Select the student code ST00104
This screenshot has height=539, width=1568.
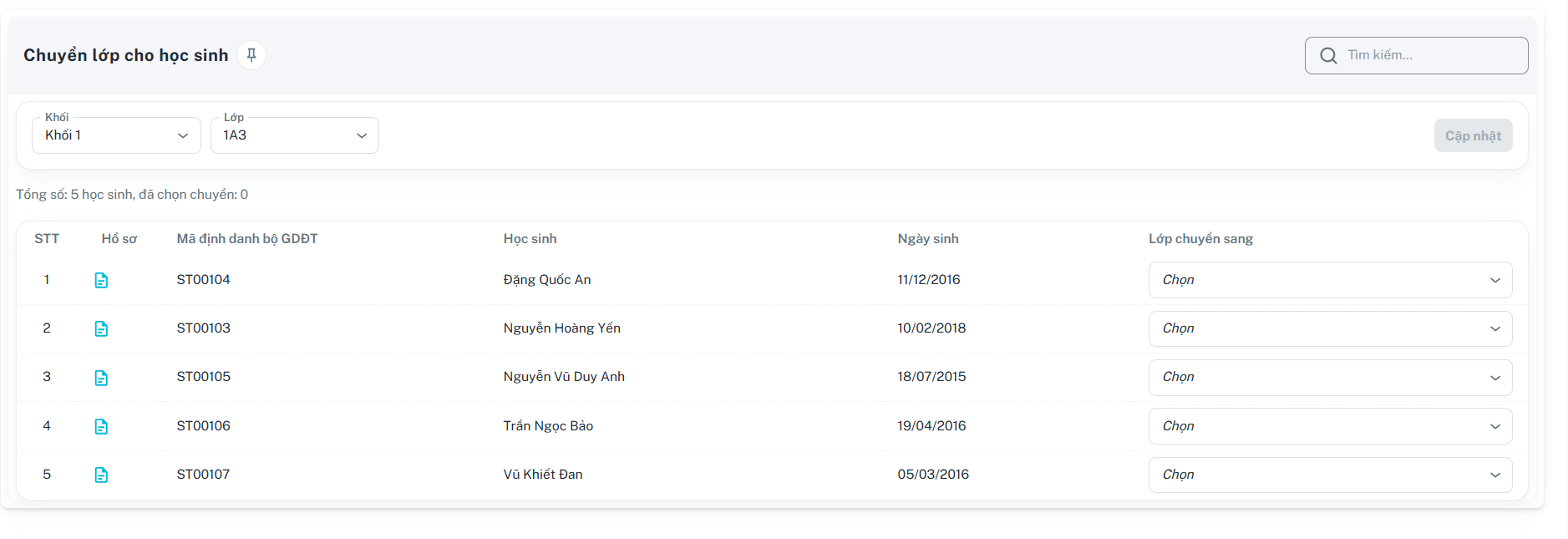[x=203, y=280]
